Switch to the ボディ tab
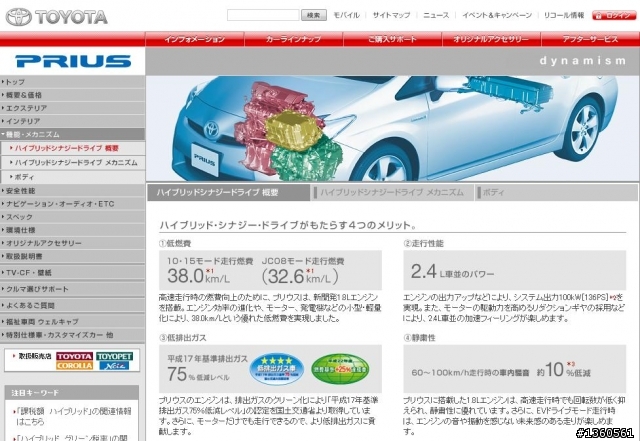This screenshot has height=441, width=640. 557,192
